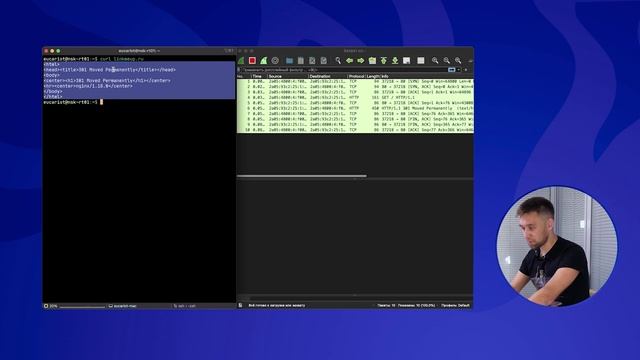
Task: Select packet 7 in the packet list
Action: (x=355, y=113)
